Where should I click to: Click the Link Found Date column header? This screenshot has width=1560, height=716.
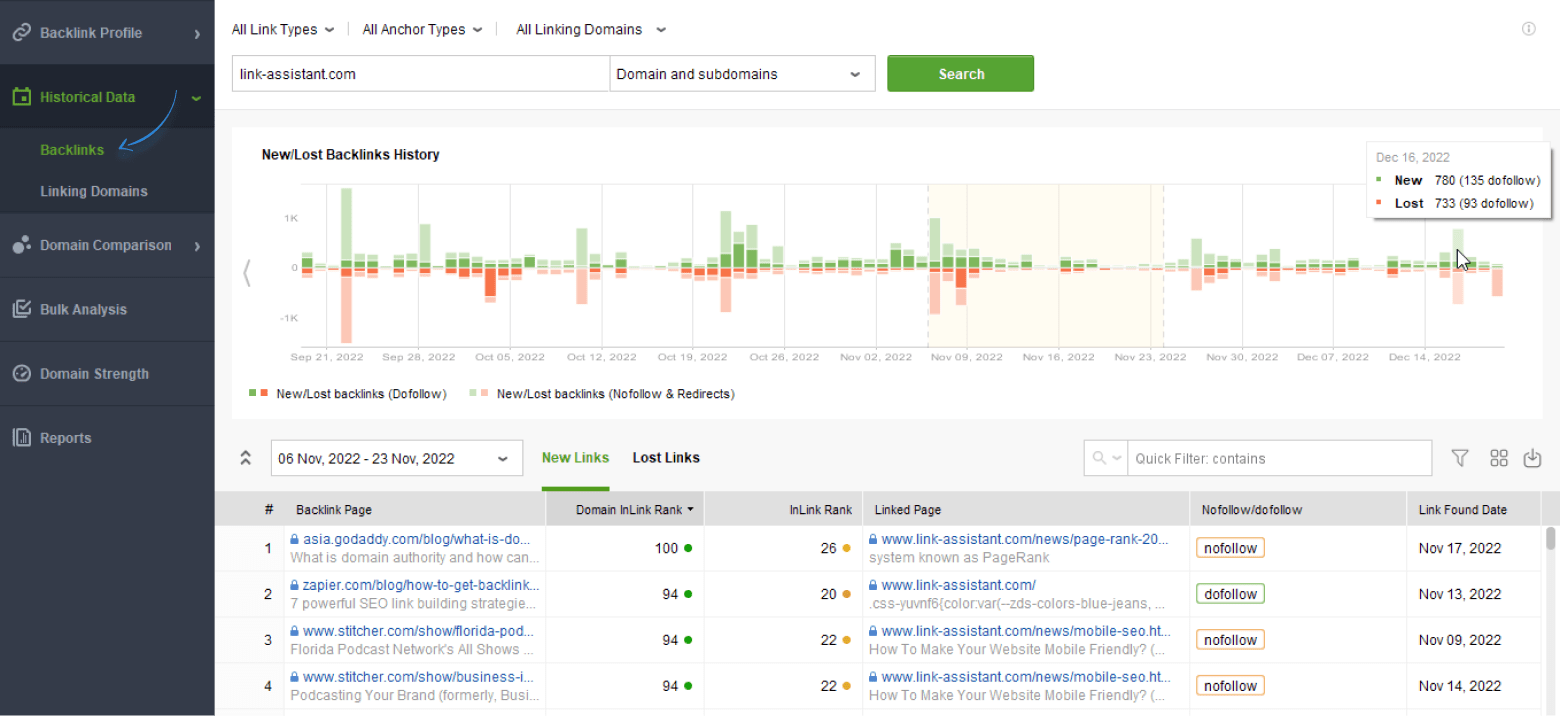(1474, 510)
